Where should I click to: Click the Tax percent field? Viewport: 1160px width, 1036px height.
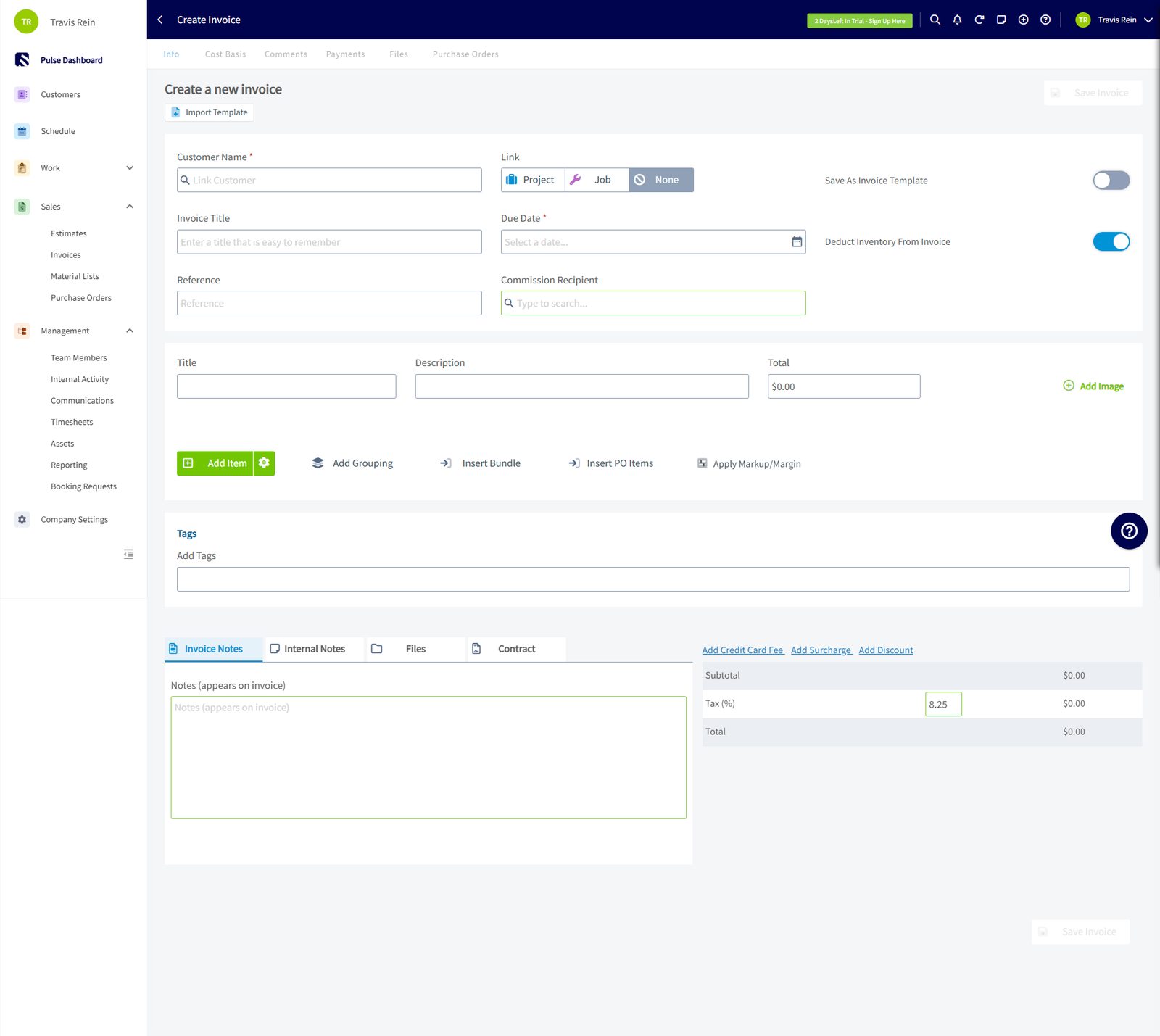tap(943, 704)
